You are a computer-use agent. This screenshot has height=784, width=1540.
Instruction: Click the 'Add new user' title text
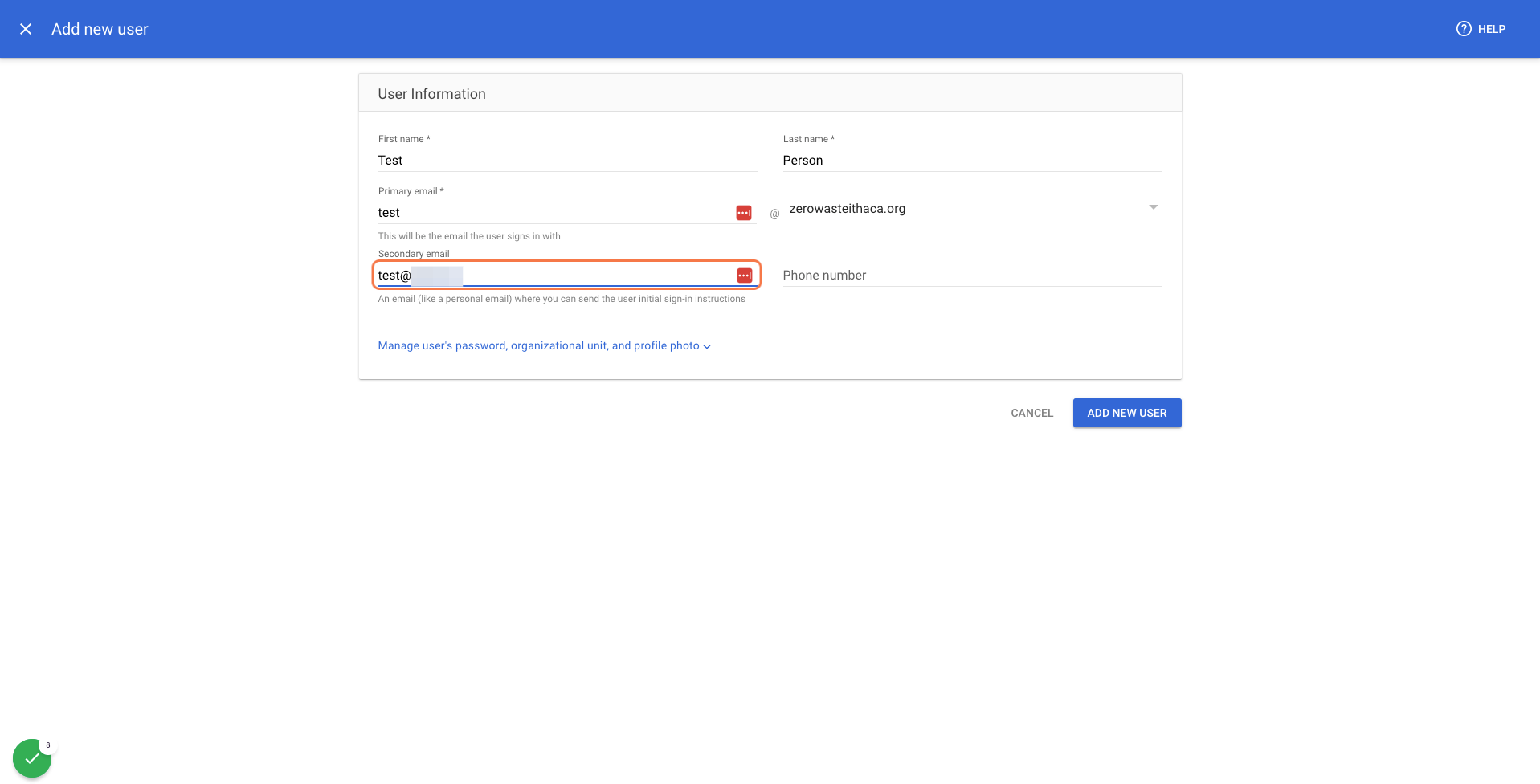tap(100, 29)
